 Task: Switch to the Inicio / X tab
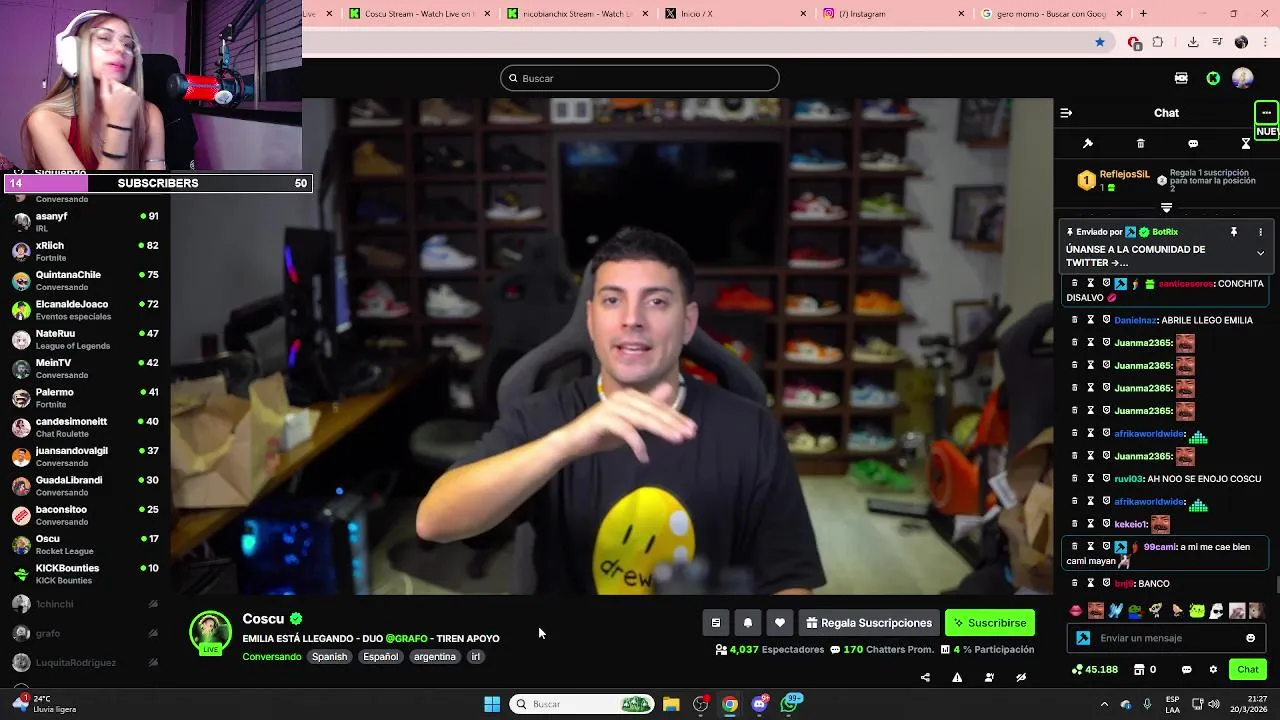[735, 14]
